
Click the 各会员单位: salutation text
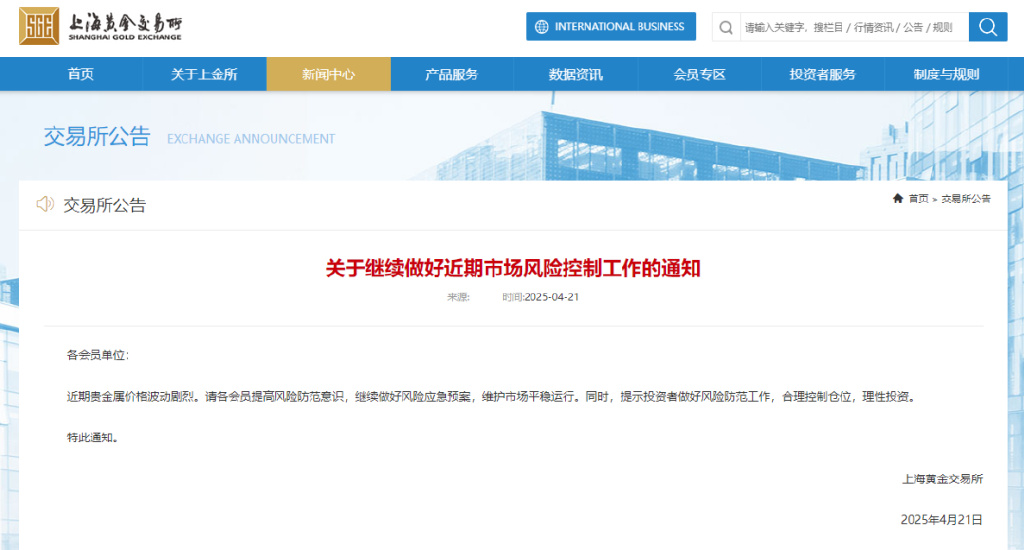coord(98,355)
